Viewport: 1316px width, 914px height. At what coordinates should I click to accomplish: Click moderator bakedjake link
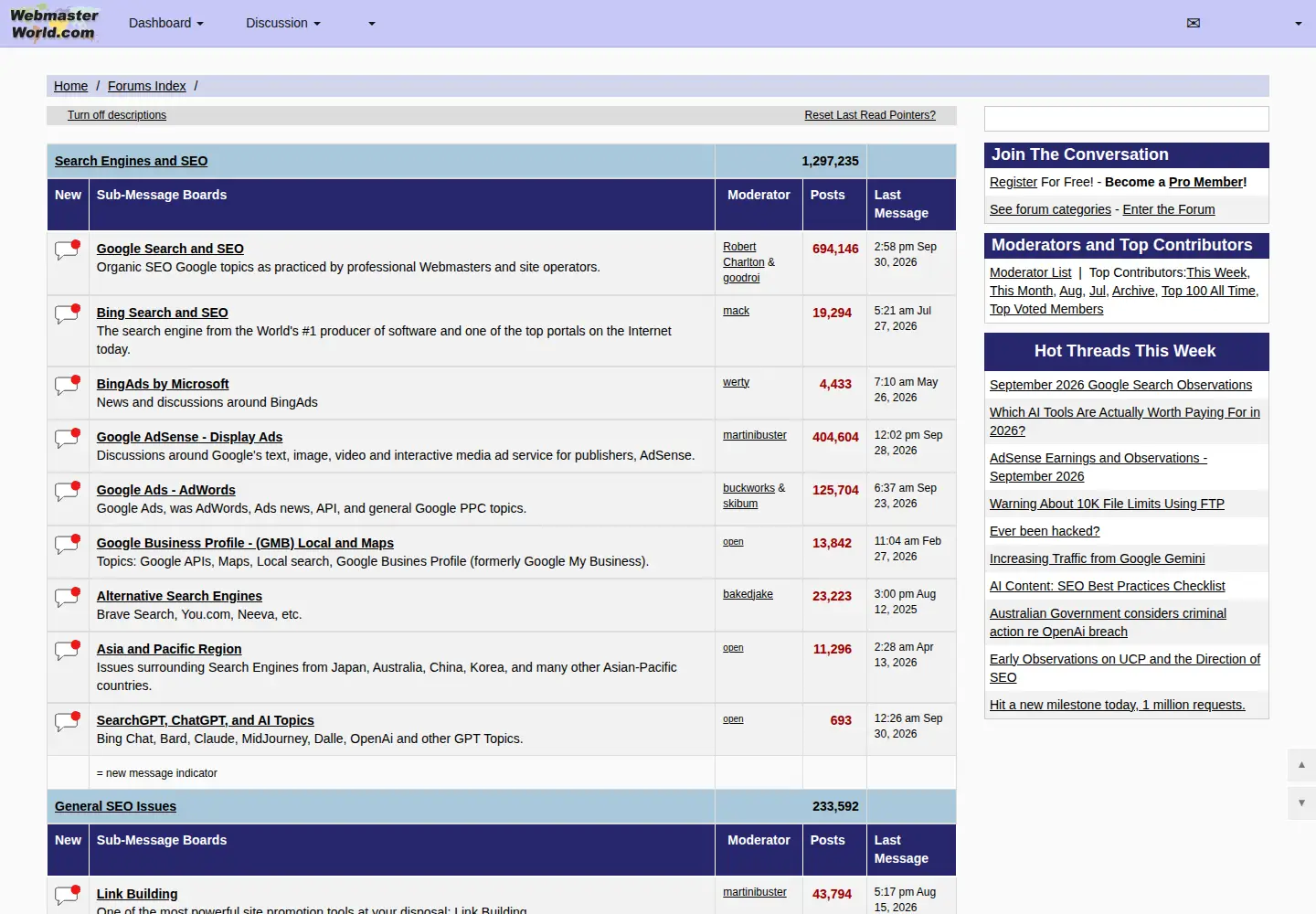pyautogui.click(x=748, y=594)
